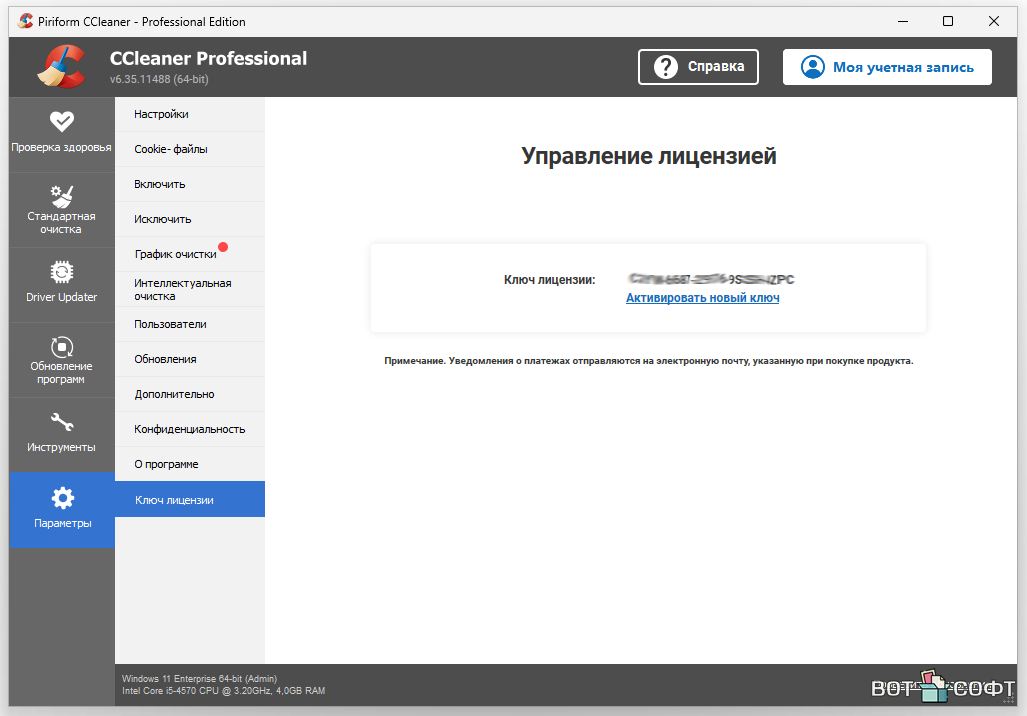Go to the Включить section
This screenshot has height=716, width=1027.
(x=190, y=184)
